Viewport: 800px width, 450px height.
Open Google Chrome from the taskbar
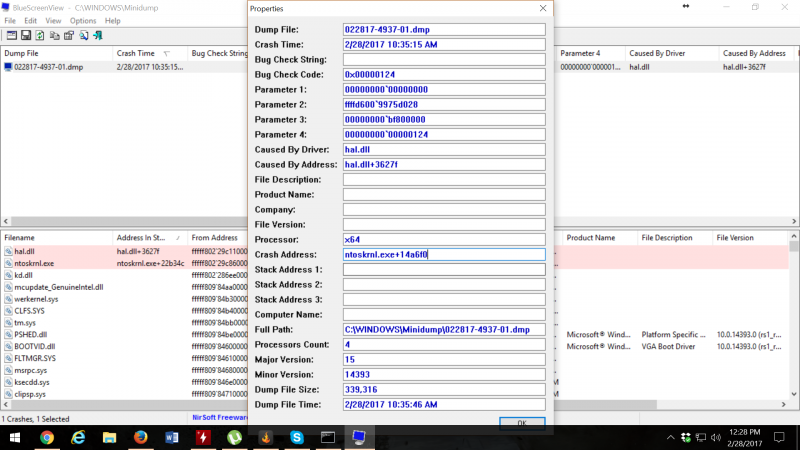pyautogui.click(x=47, y=437)
